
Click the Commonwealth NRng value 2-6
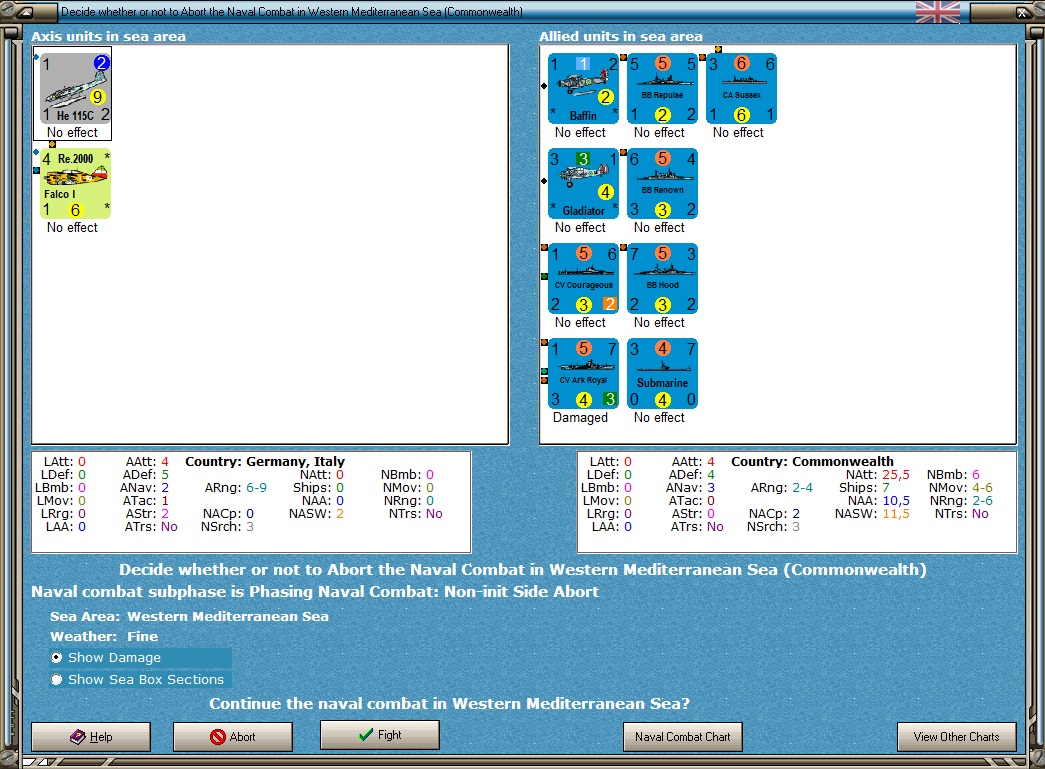pos(982,500)
